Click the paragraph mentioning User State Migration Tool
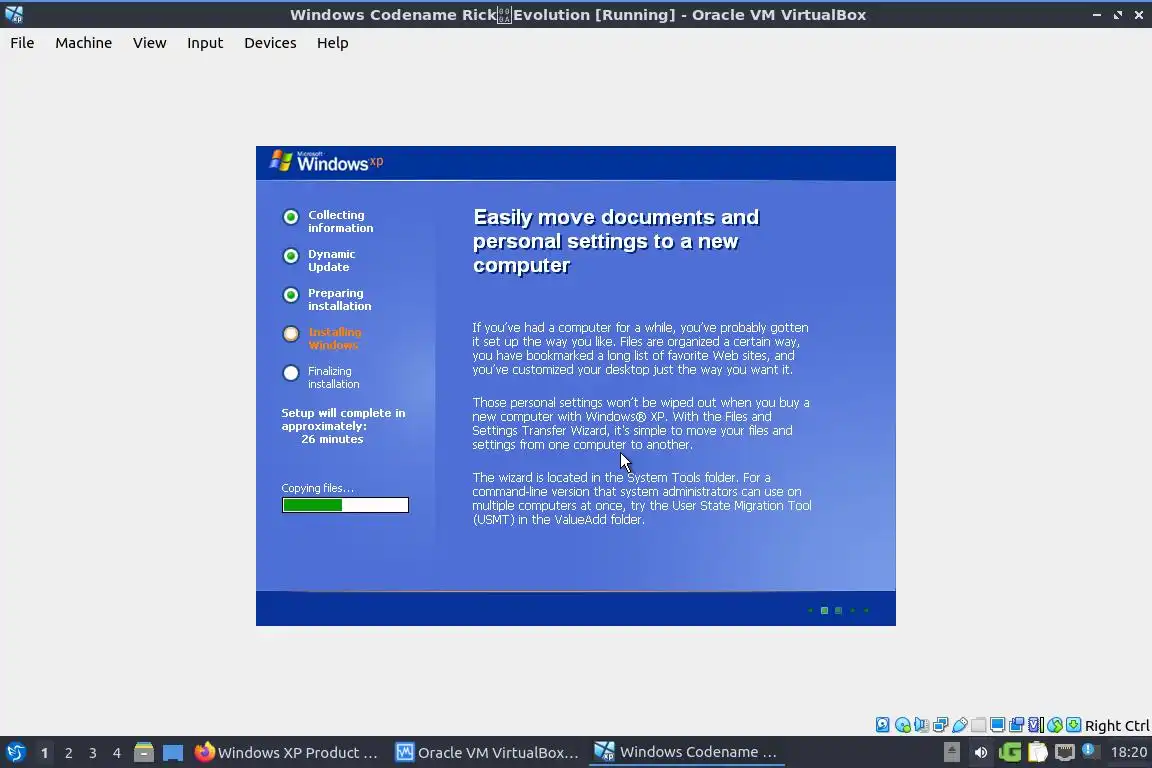The image size is (1152, 768). (x=641, y=498)
